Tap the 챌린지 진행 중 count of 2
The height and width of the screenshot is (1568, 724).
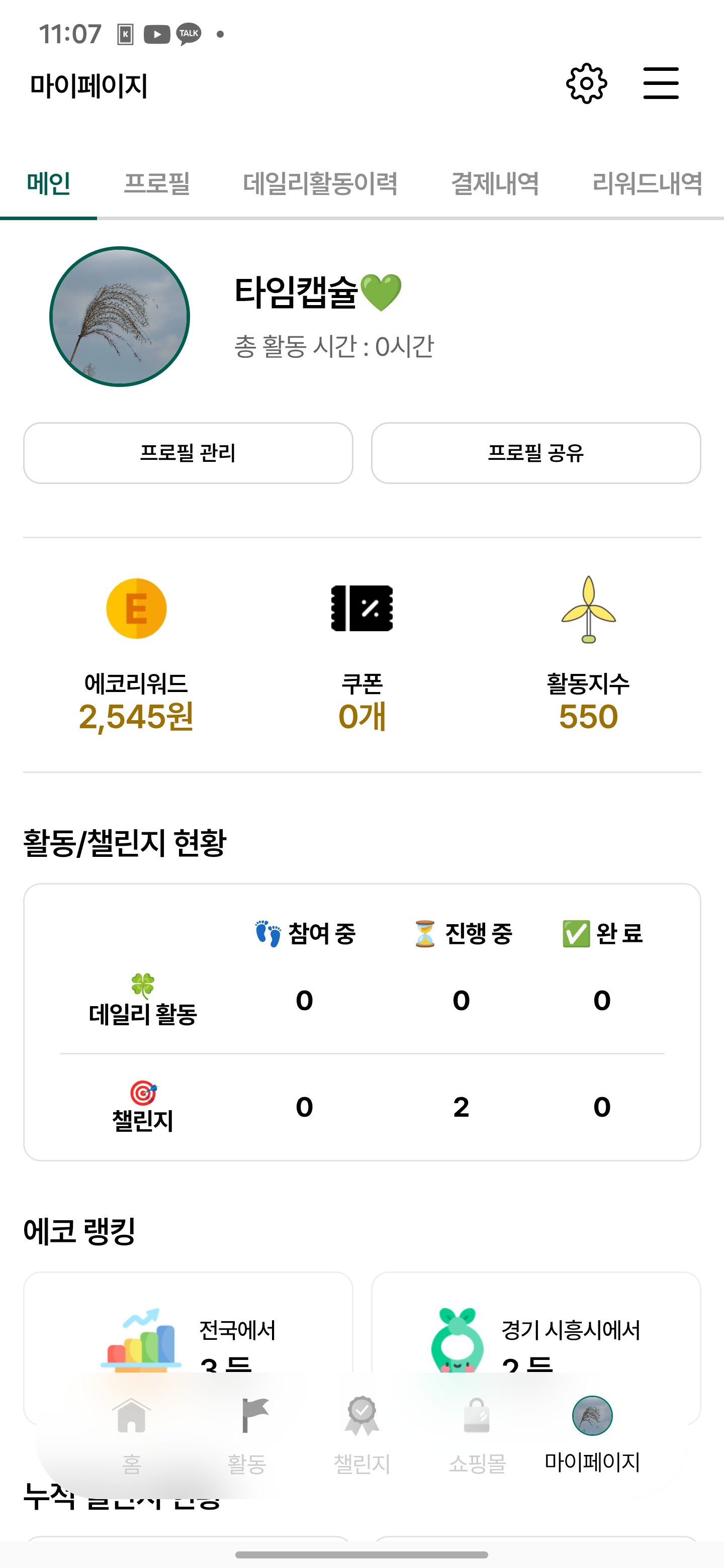pyautogui.click(x=461, y=1107)
